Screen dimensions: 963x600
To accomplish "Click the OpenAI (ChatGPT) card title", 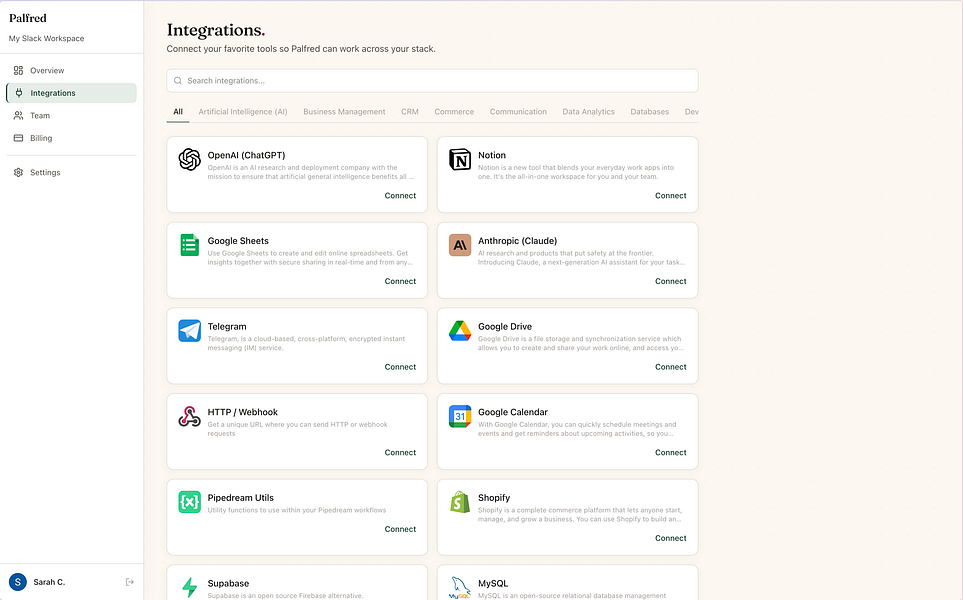I will [x=246, y=155].
